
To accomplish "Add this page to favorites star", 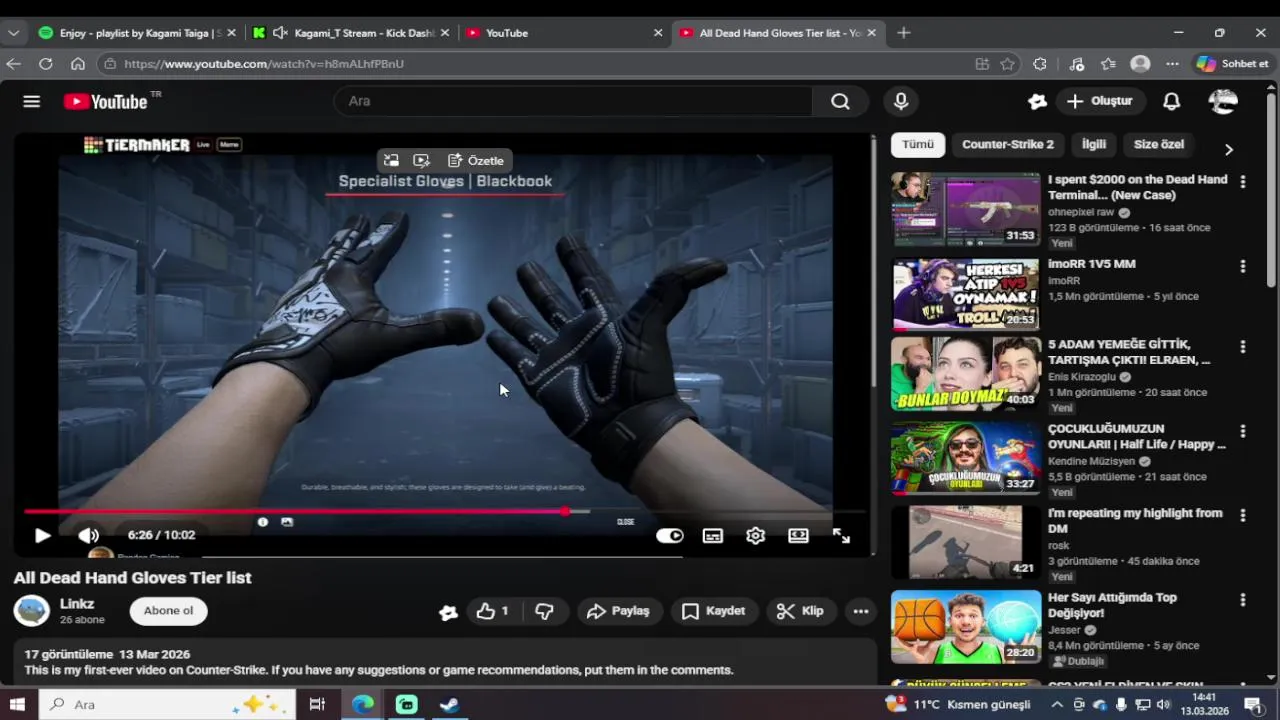I will click(x=1008, y=63).
